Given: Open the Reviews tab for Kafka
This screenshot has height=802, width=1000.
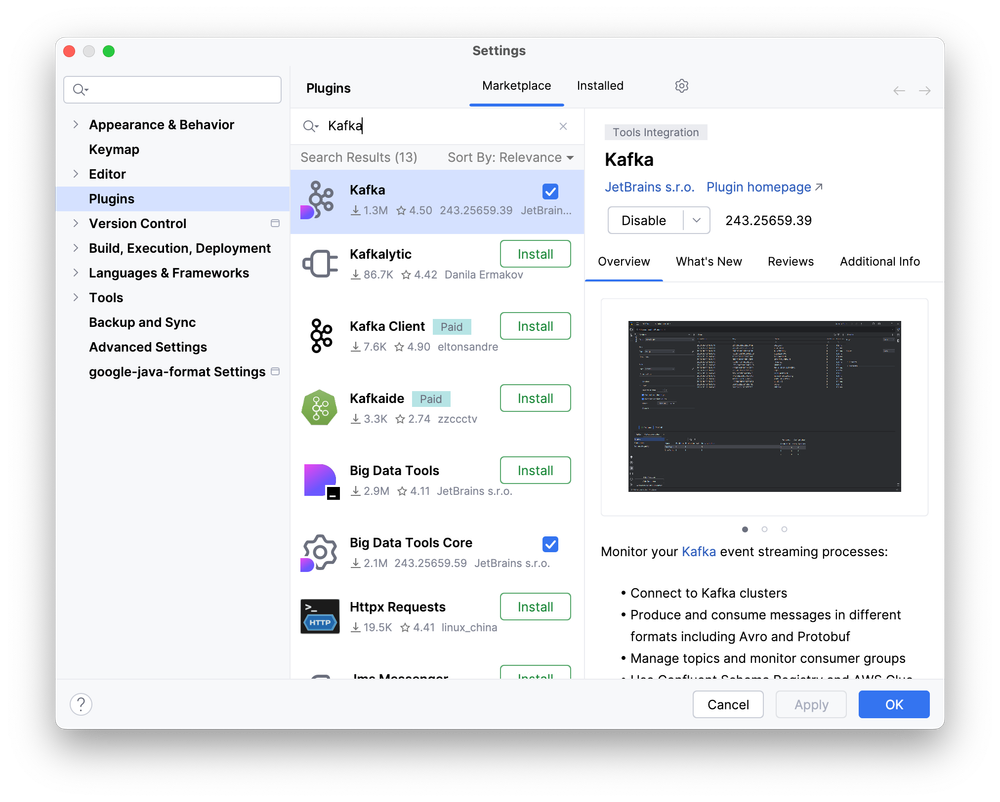Looking at the screenshot, I should click(790, 261).
